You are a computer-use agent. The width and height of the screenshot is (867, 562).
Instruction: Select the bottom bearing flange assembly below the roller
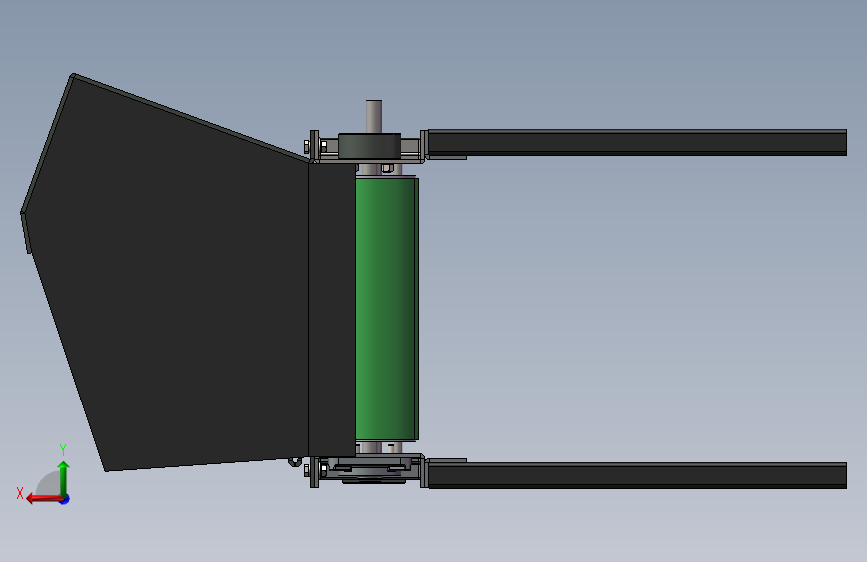tap(369, 471)
